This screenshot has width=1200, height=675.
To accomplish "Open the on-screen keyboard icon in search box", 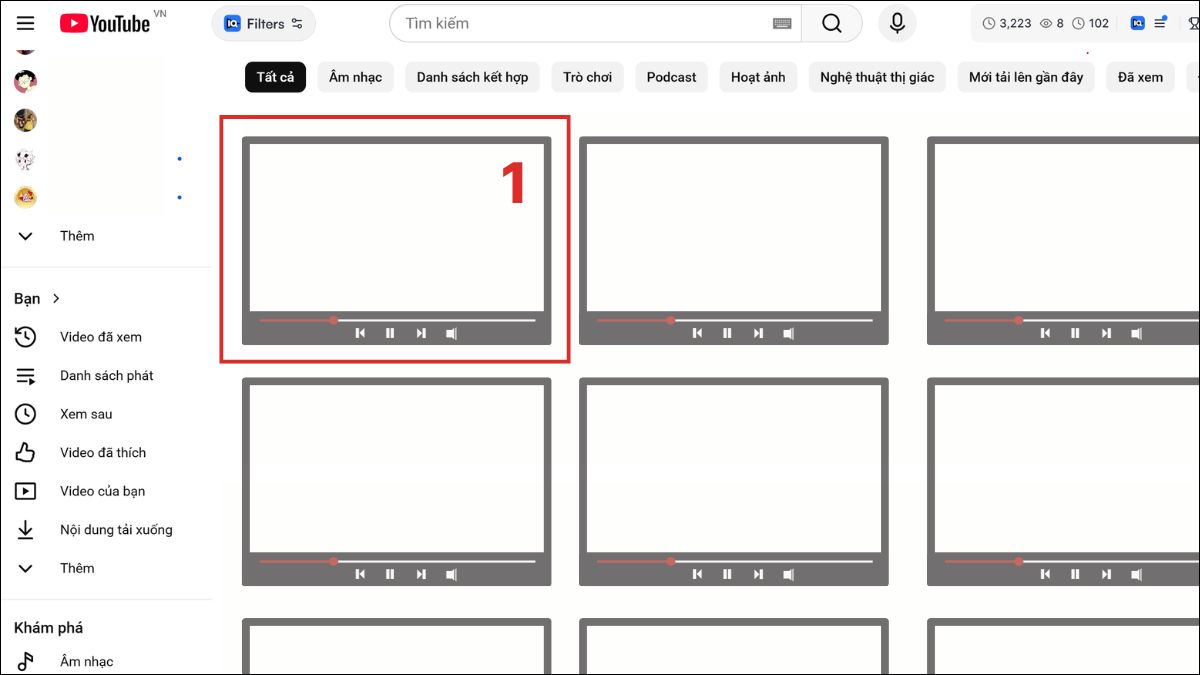I will point(783,23).
